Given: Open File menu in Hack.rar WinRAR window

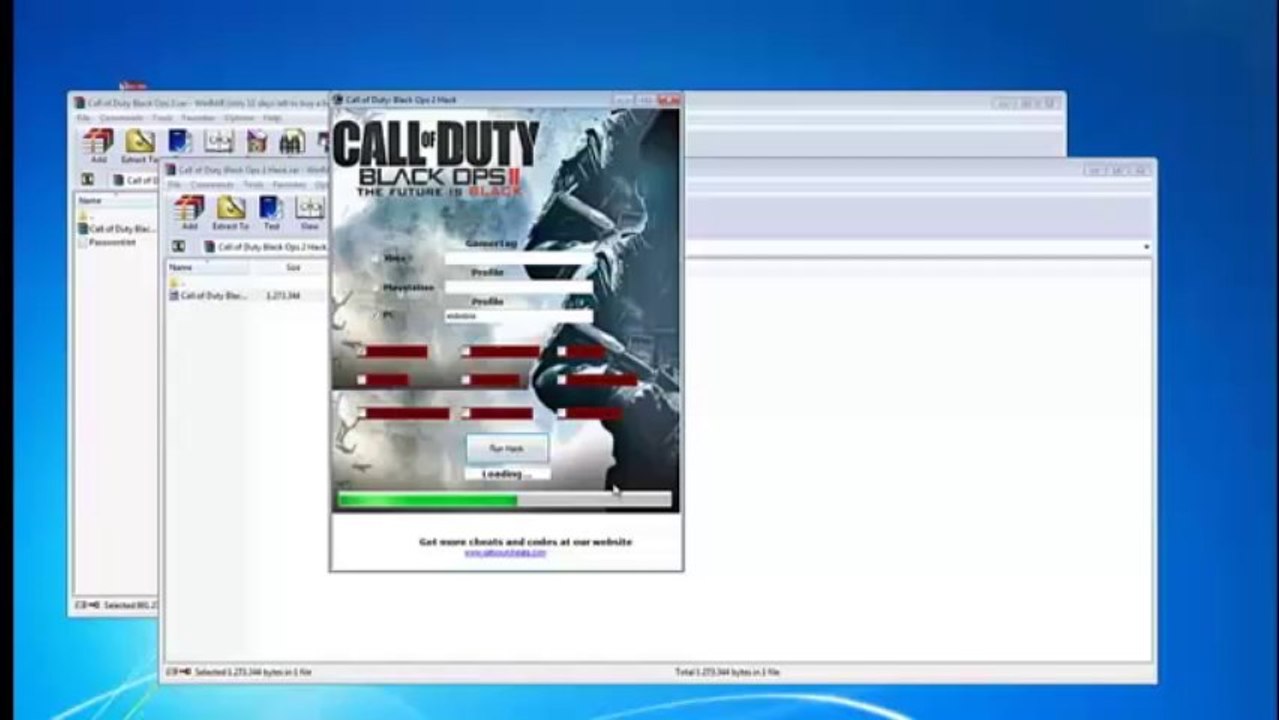Looking at the screenshot, I should (x=174, y=185).
